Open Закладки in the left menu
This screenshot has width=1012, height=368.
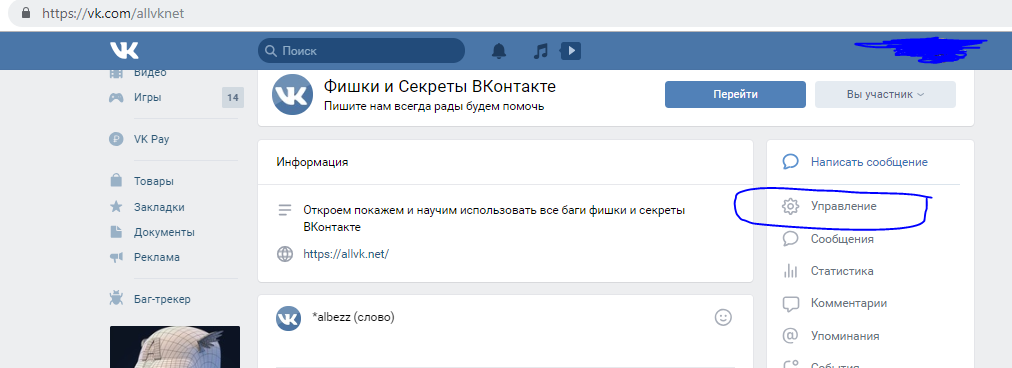coord(159,207)
